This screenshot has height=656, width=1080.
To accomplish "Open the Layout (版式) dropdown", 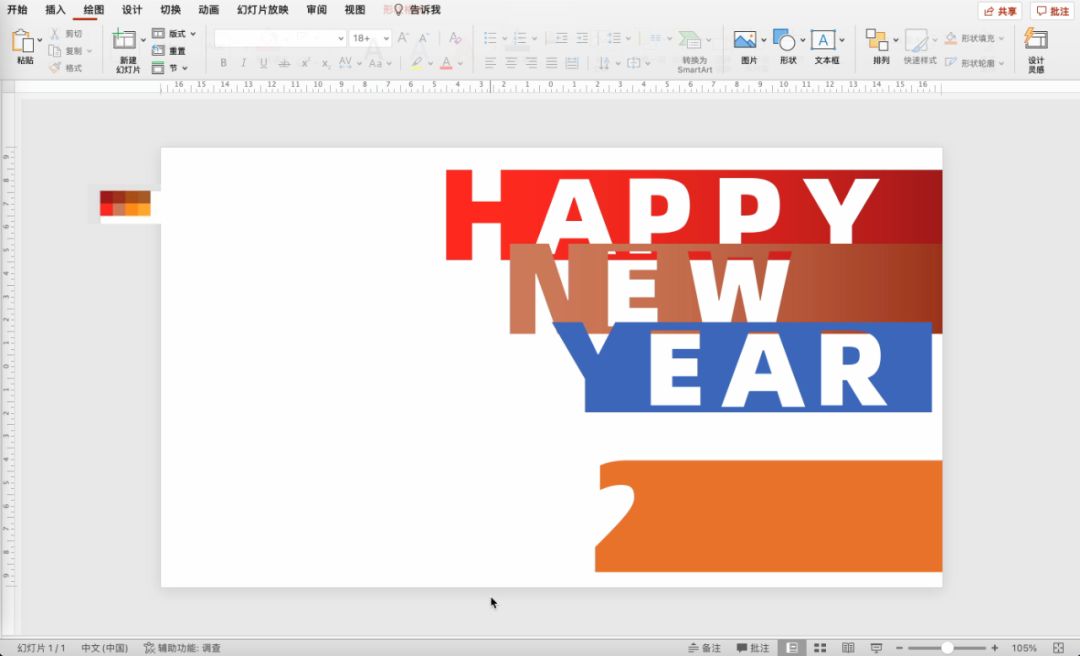I will coord(176,34).
